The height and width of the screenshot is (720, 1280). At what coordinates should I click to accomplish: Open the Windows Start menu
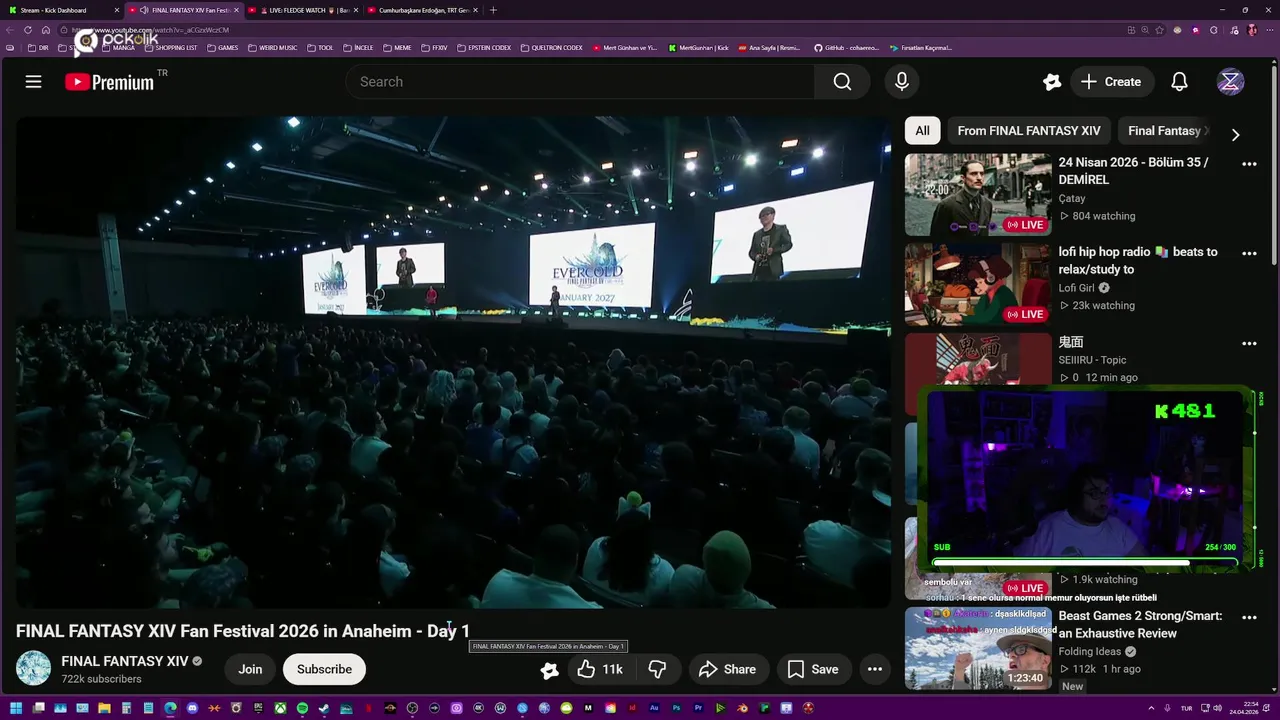pos(15,709)
